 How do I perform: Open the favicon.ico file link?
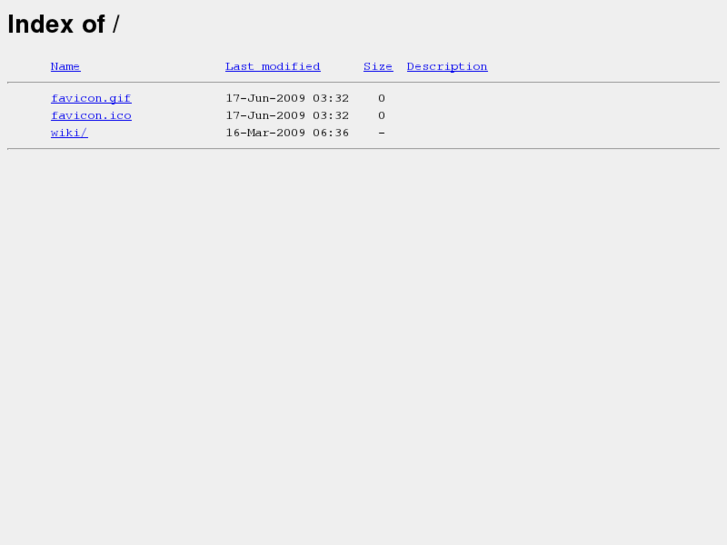(91, 115)
